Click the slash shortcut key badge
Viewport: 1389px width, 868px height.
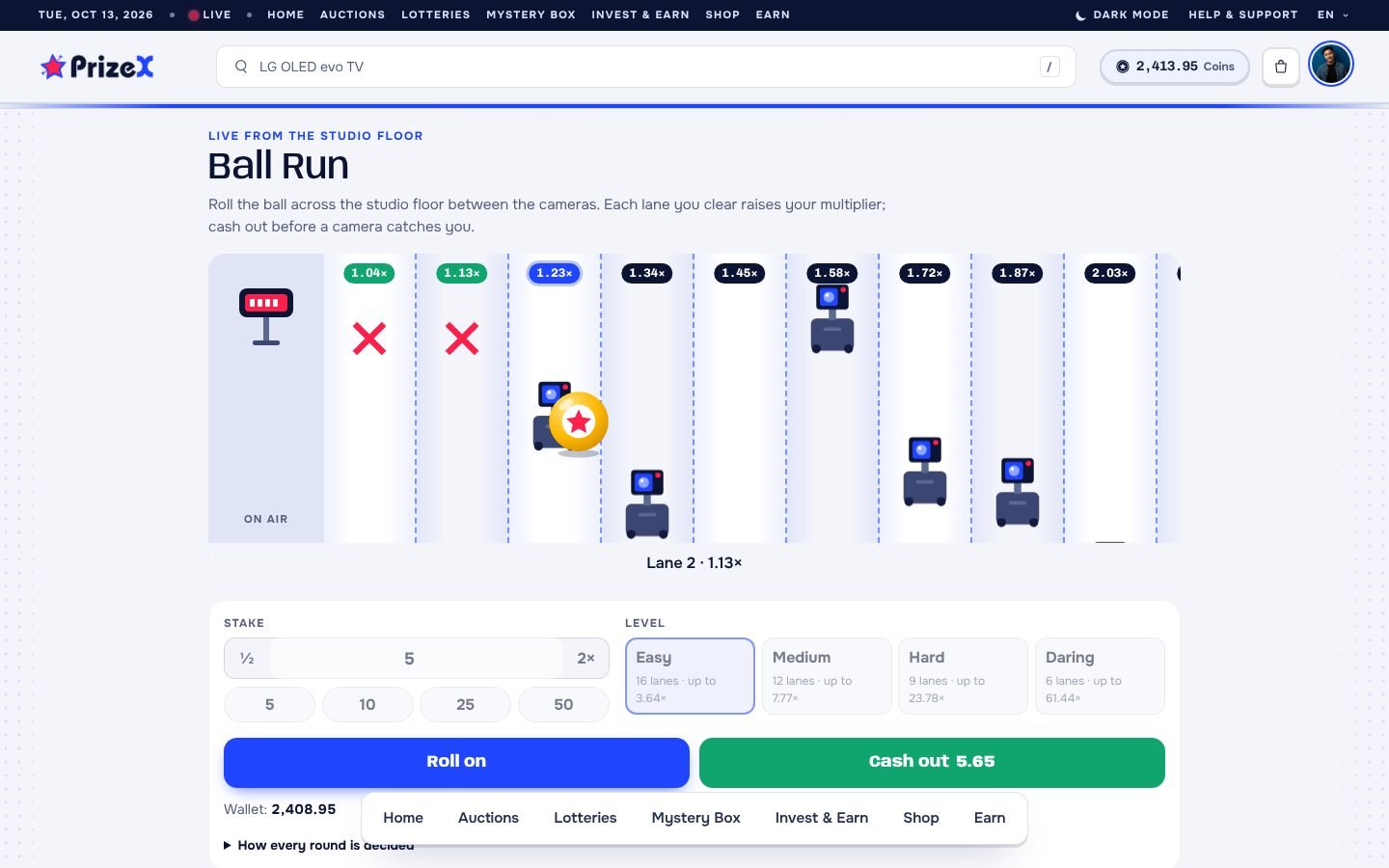coord(1049,67)
